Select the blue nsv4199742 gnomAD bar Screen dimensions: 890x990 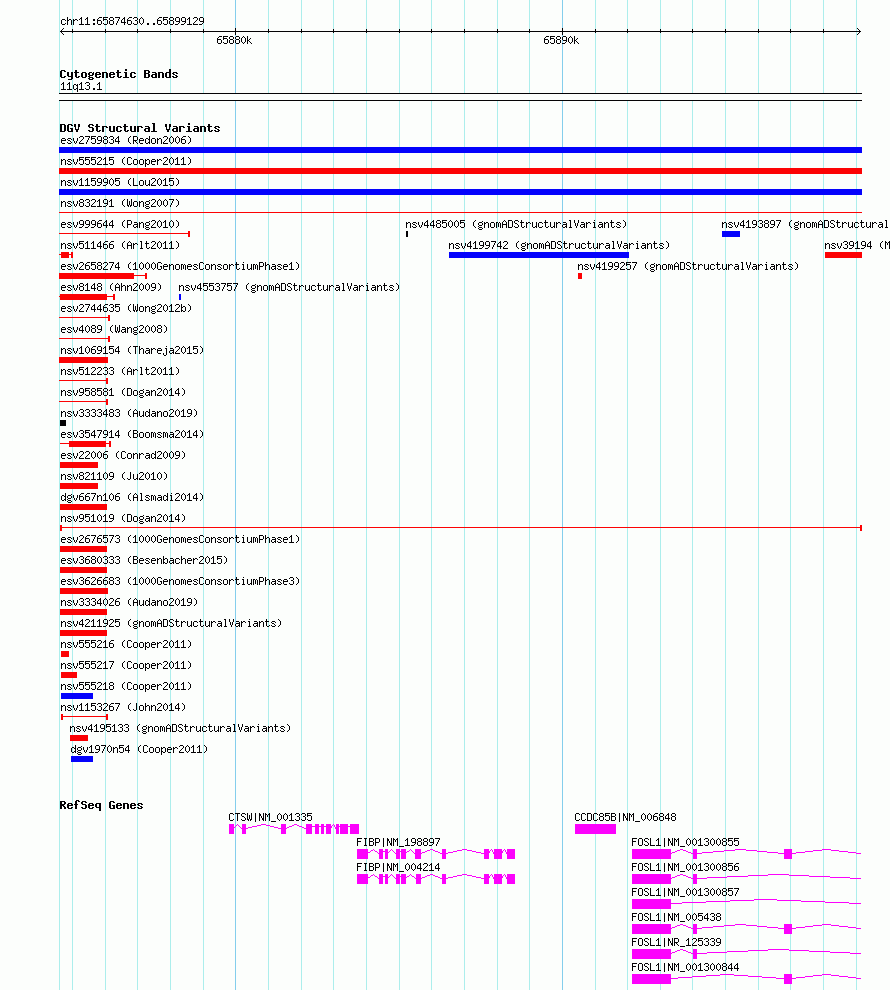(539, 255)
